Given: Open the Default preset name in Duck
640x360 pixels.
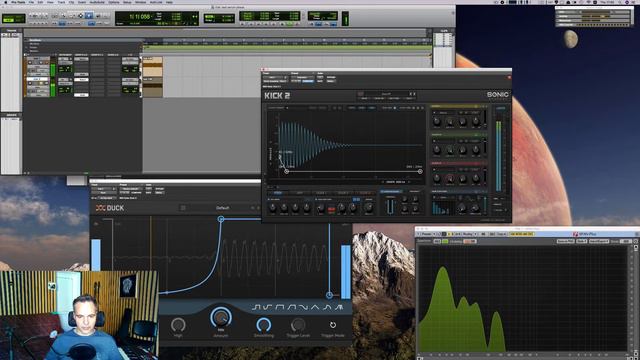Looking at the screenshot, I should pyautogui.click(x=222, y=208).
